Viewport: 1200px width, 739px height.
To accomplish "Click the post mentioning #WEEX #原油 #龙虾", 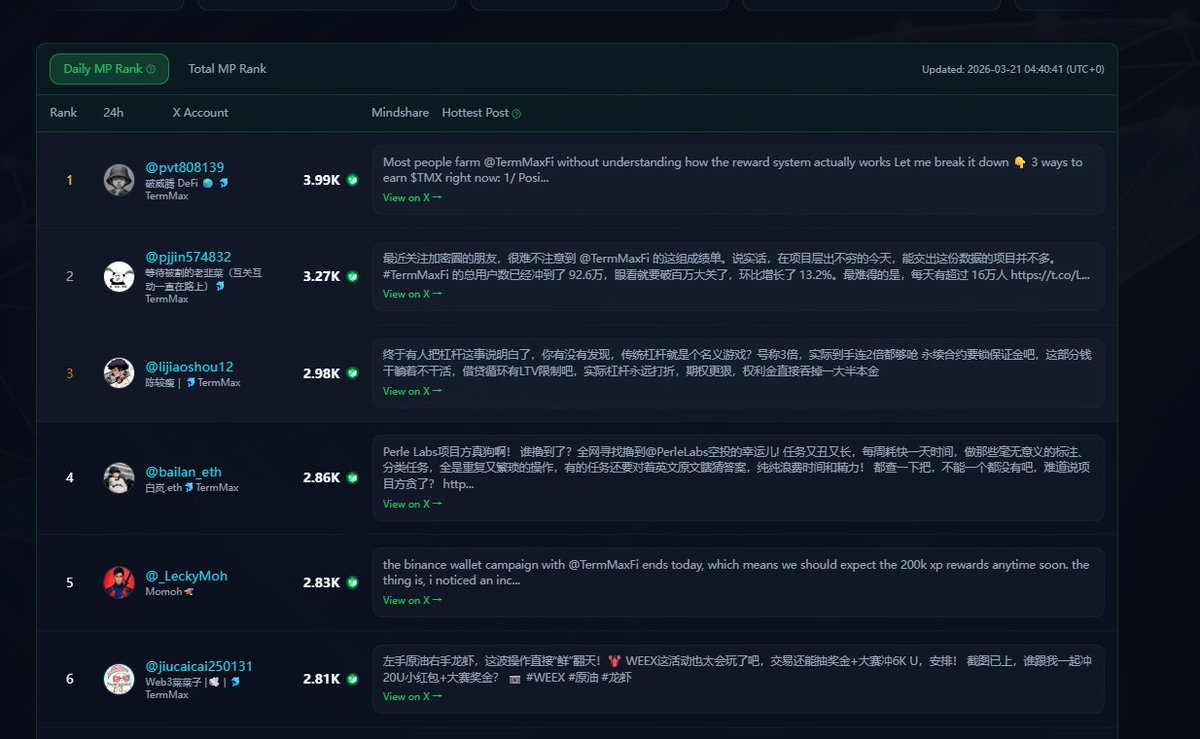I will [740, 679].
